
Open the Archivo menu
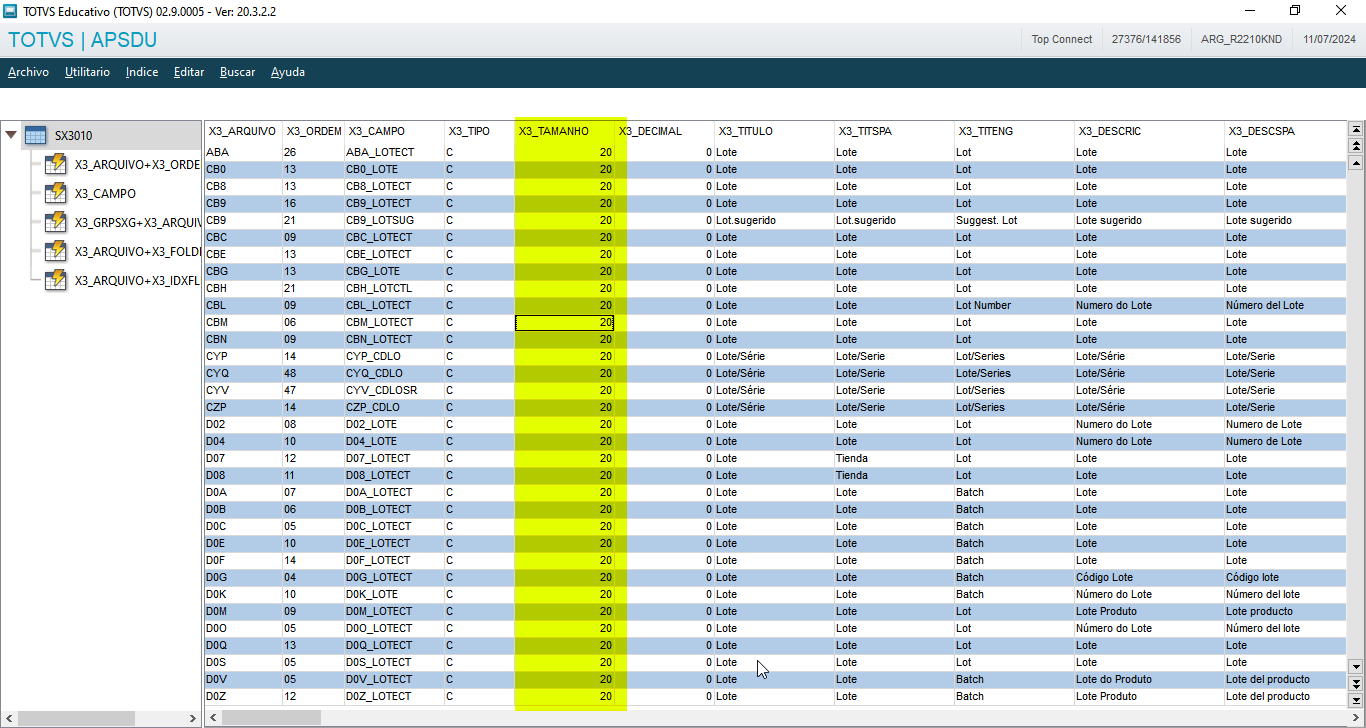pyautogui.click(x=28, y=72)
